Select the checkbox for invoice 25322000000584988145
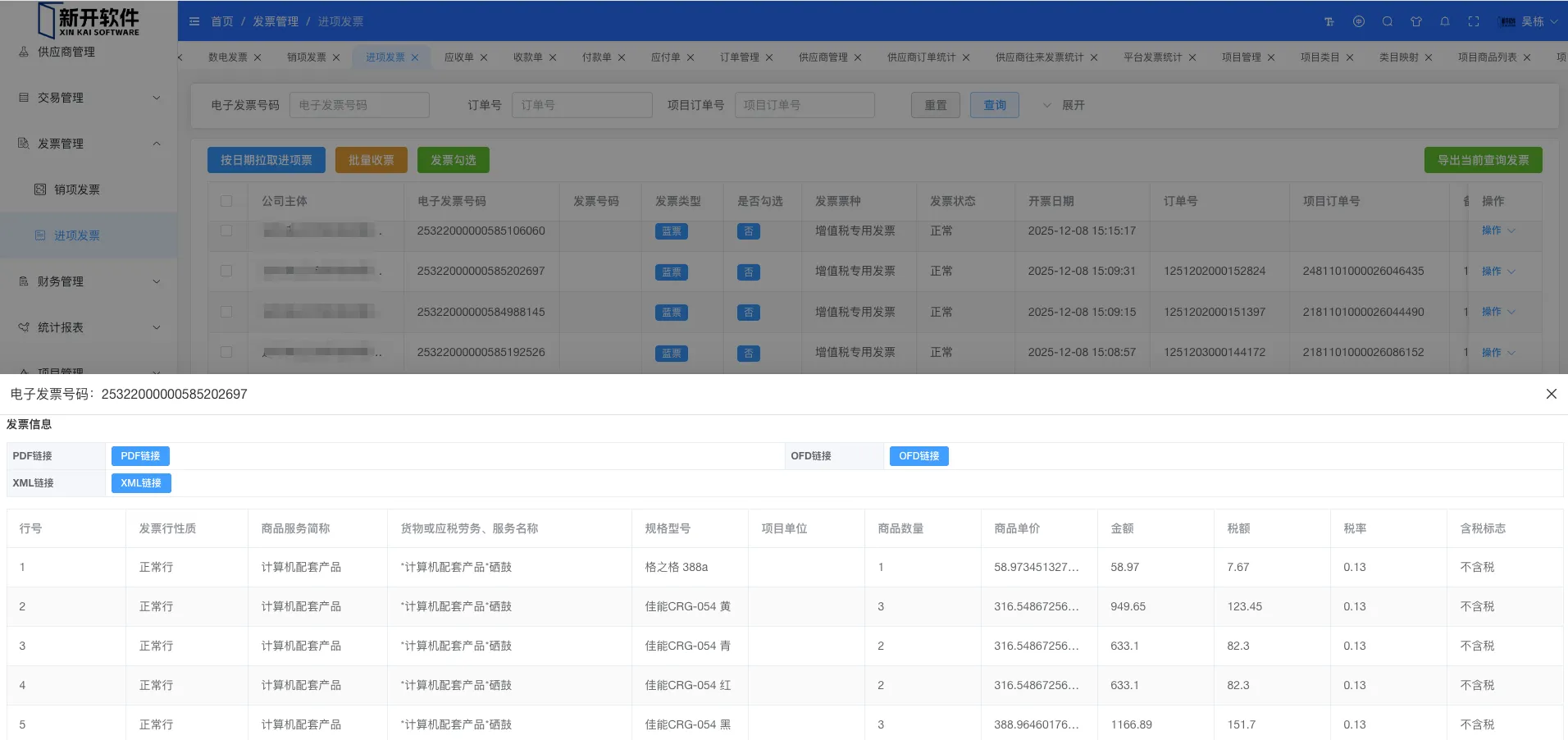Image resolution: width=1568 pixels, height=740 pixels. click(x=226, y=312)
